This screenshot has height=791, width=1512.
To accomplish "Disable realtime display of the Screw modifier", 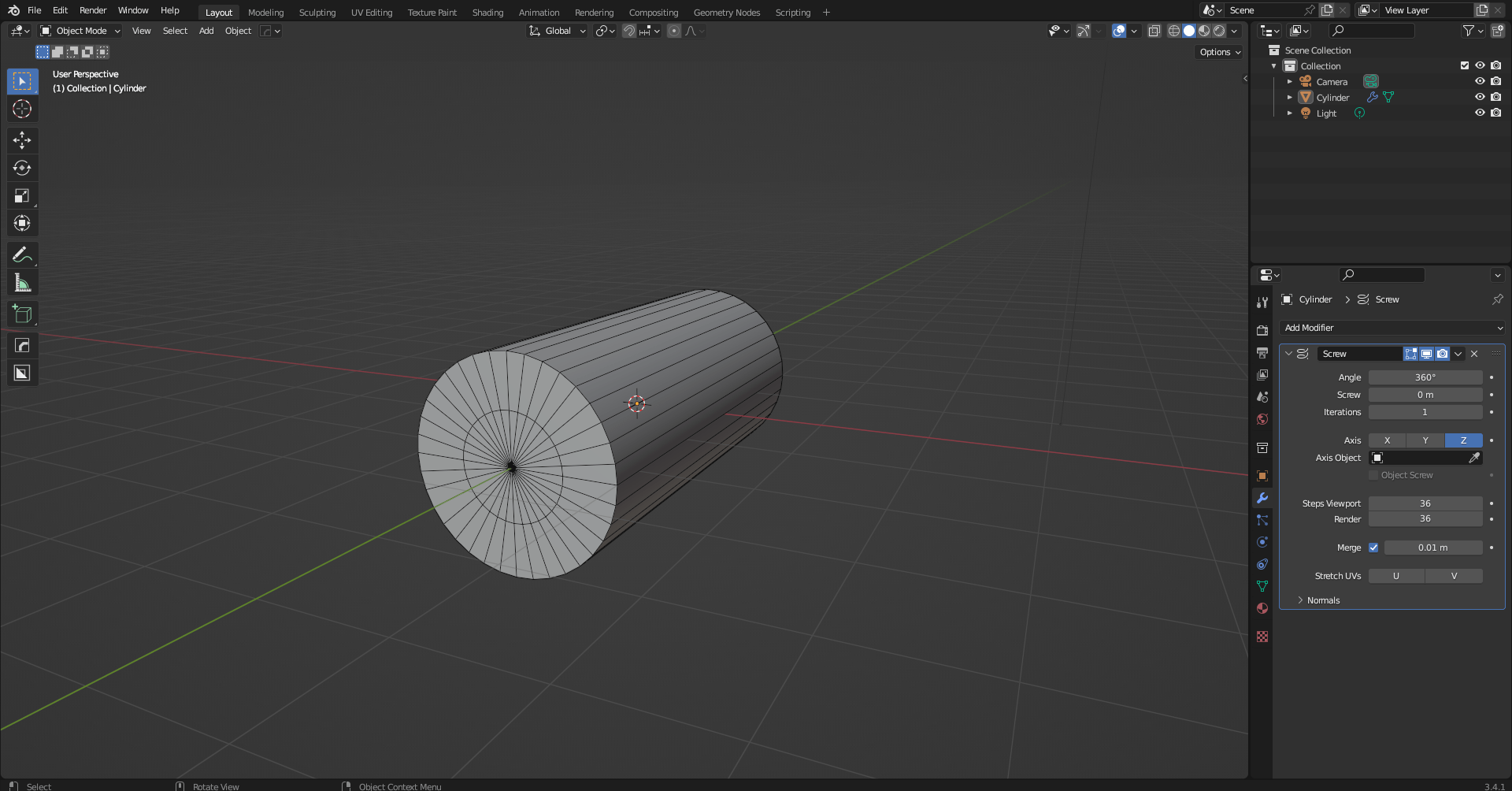I will (1426, 354).
